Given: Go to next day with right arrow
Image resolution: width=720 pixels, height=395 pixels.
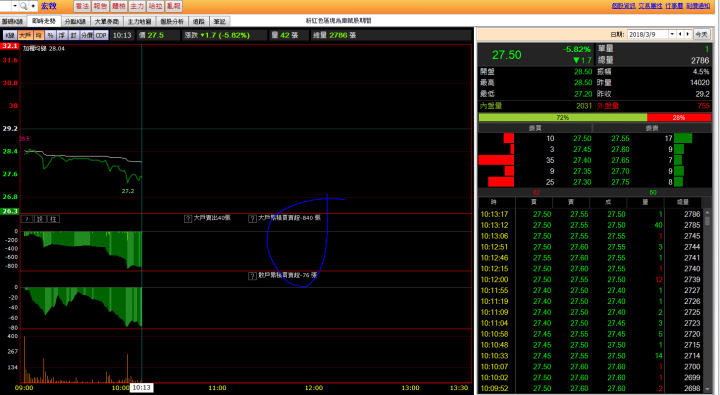Looking at the screenshot, I should click(688, 34).
